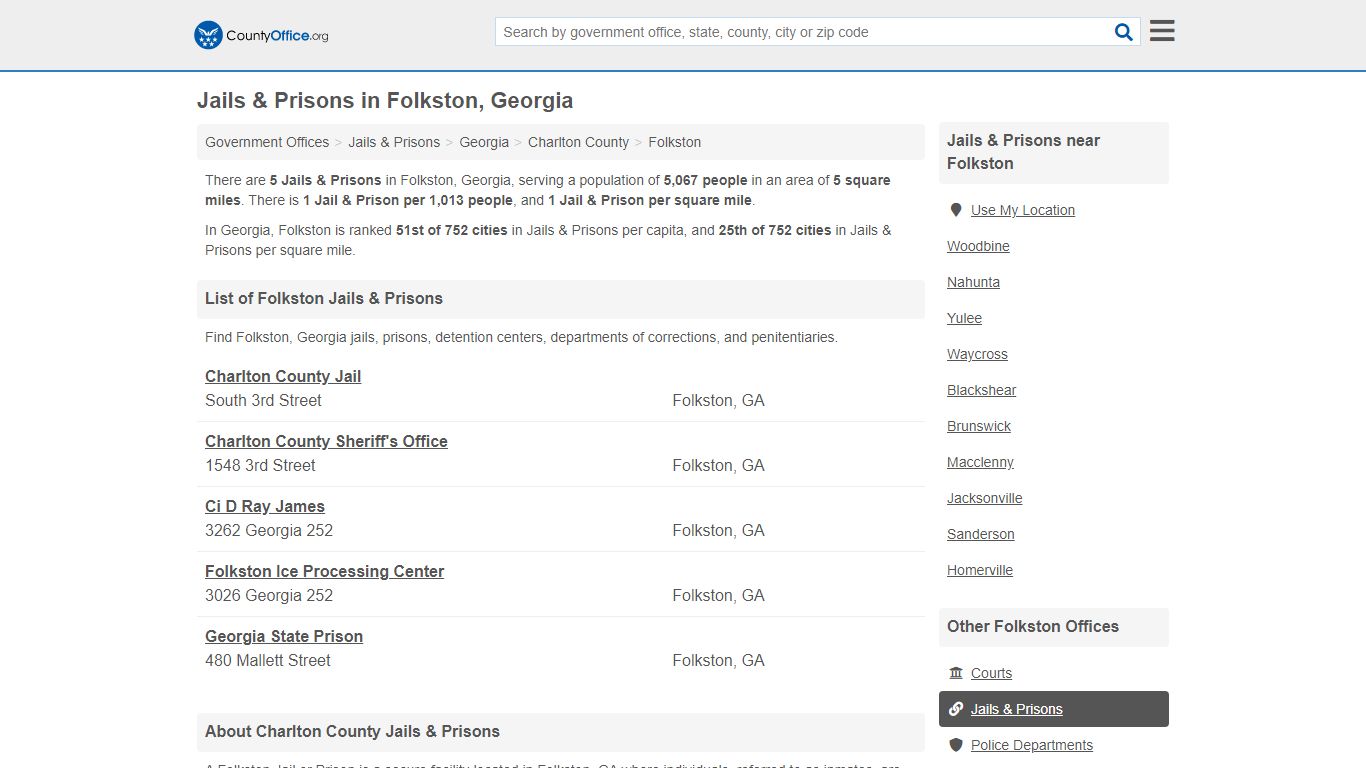
Task: Click List of Folkston Jails & Prisons heading
Action: (x=324, y=298)
